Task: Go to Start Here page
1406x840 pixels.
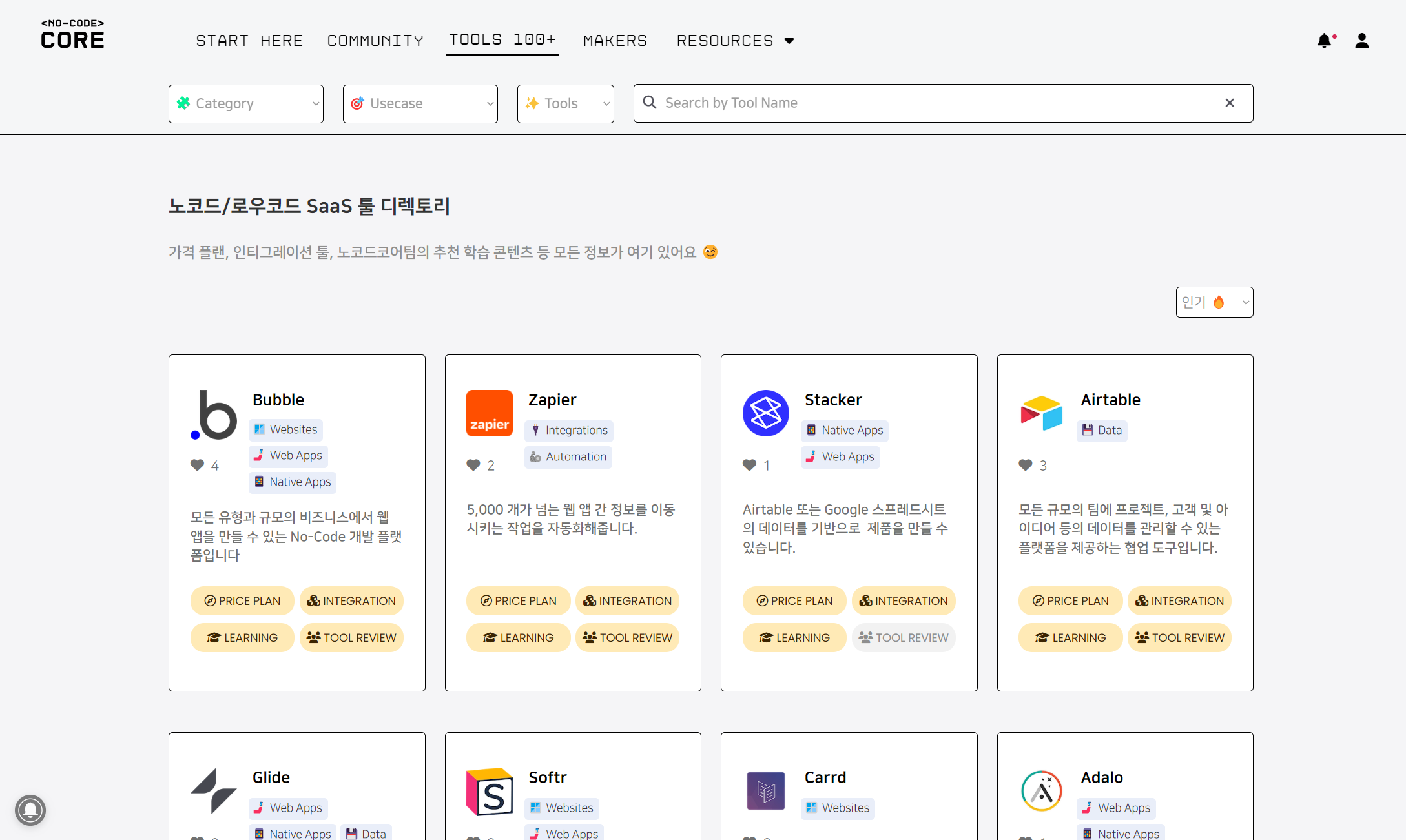Action: point(249,41)
